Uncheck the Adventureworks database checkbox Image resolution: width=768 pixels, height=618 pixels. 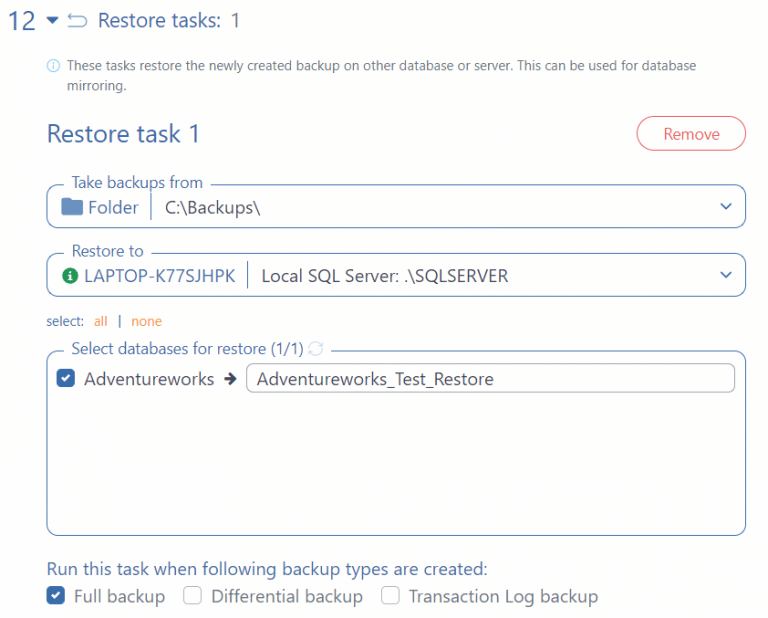[66, 379]
